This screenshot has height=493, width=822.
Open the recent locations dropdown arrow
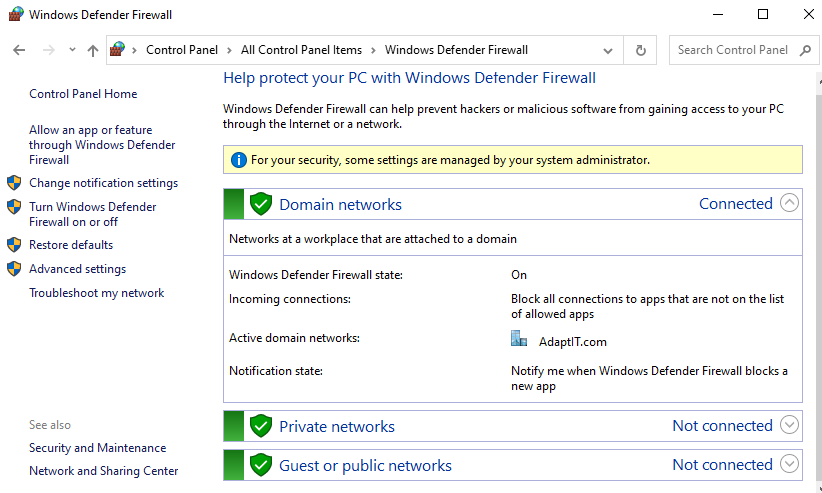[x=72, y=50]
